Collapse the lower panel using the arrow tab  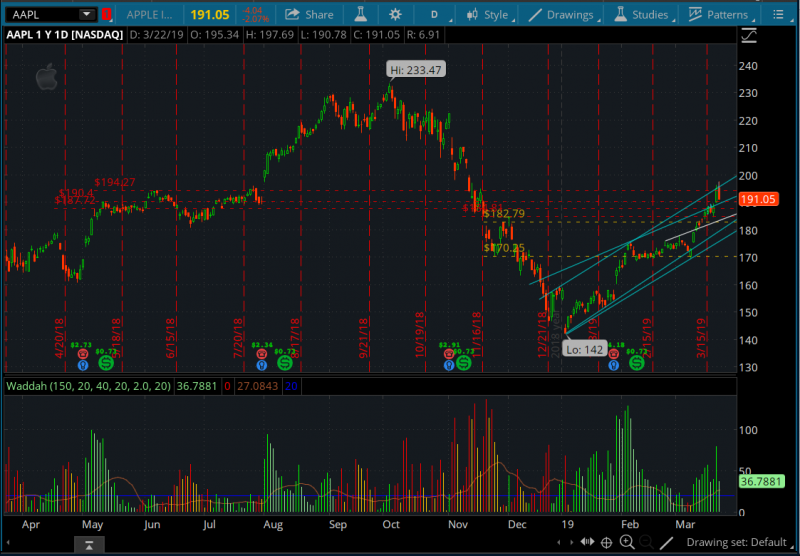pos(89,545)
